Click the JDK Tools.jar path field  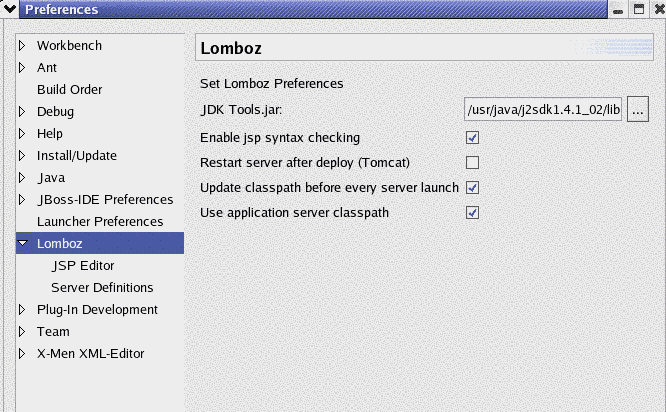click(543, 109)
